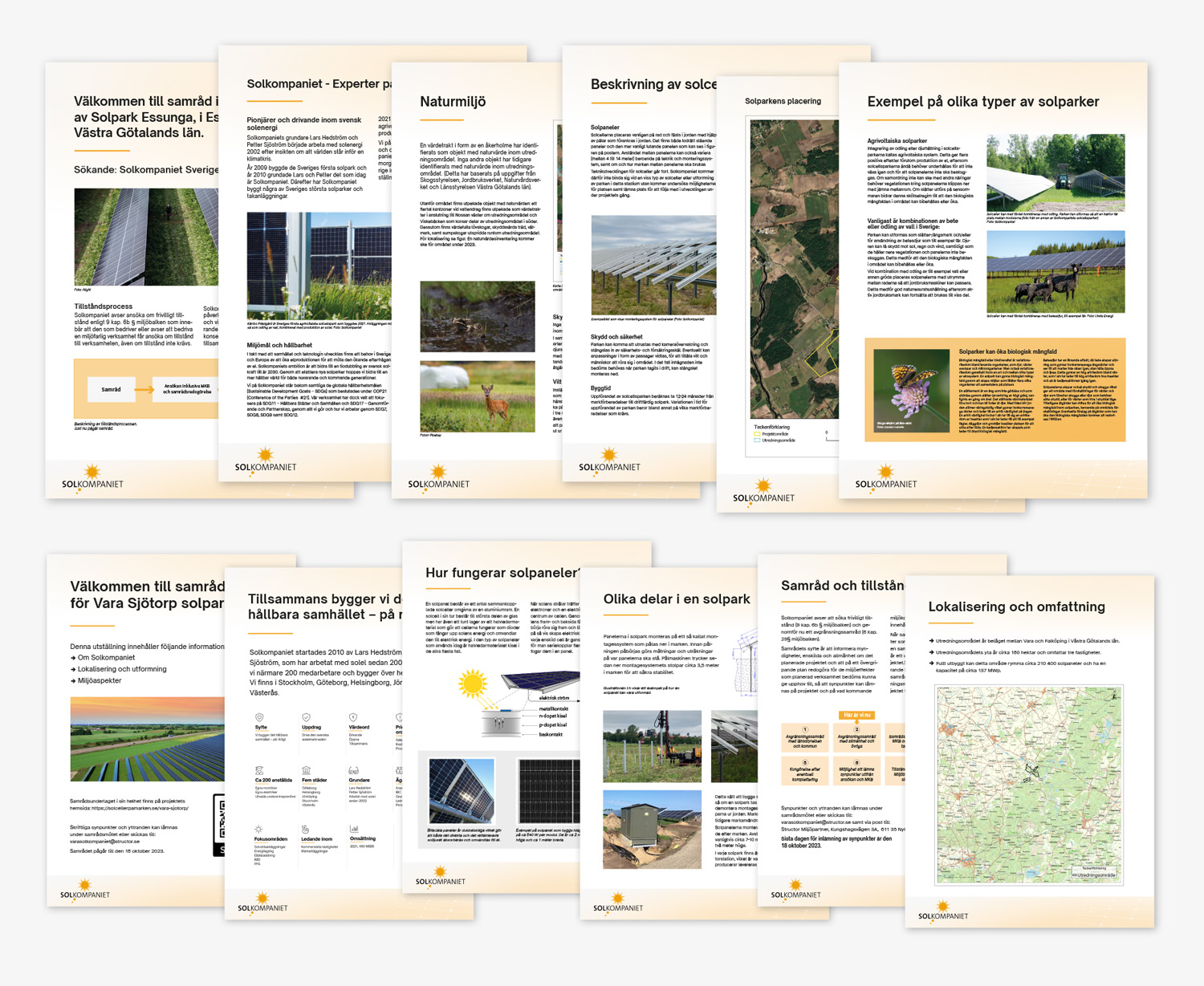
Task: Click the Miljöaspekter bullet item
Action: coord(96,680)
